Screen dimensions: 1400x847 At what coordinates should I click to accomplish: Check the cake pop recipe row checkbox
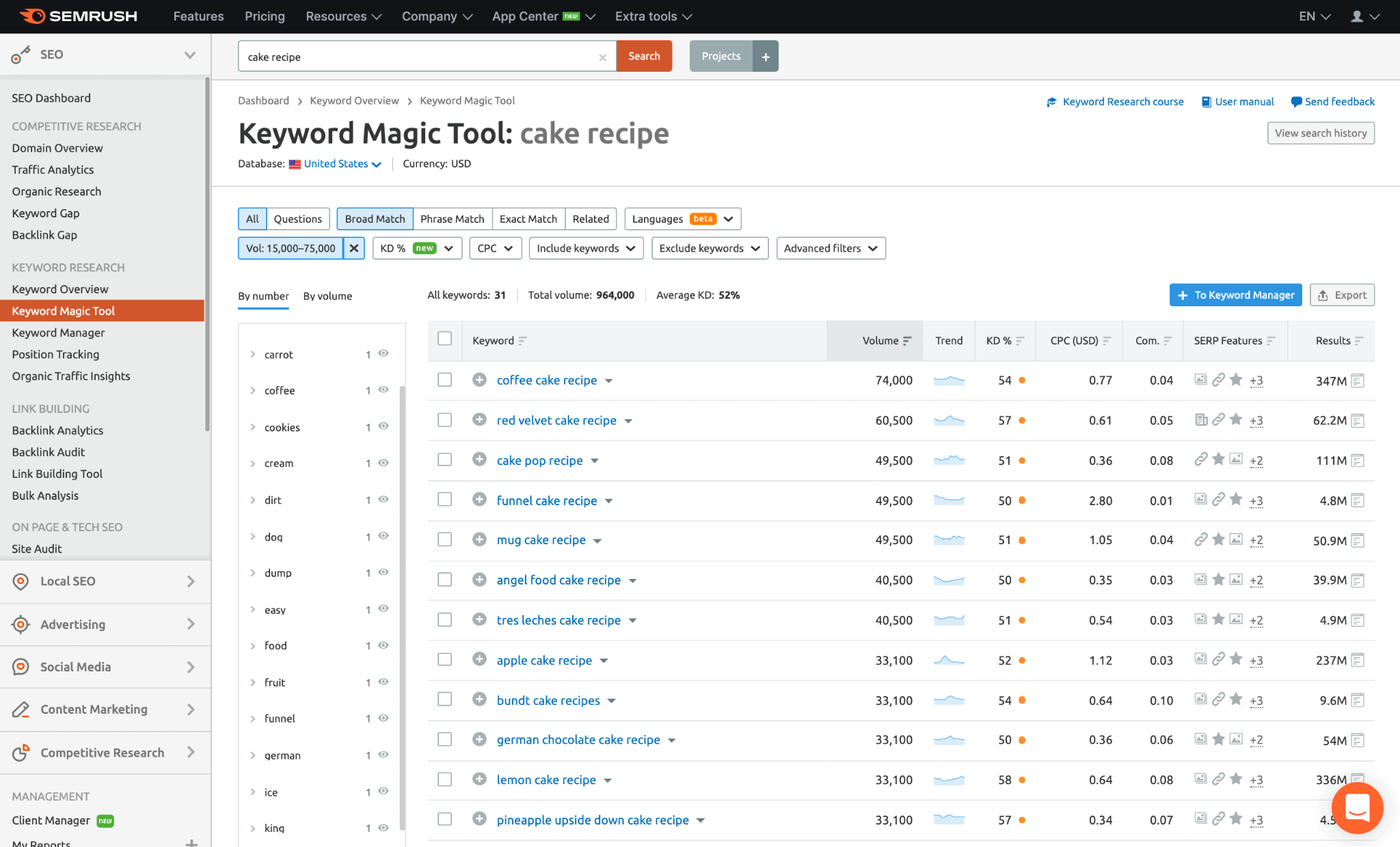(x=445, y=459)
